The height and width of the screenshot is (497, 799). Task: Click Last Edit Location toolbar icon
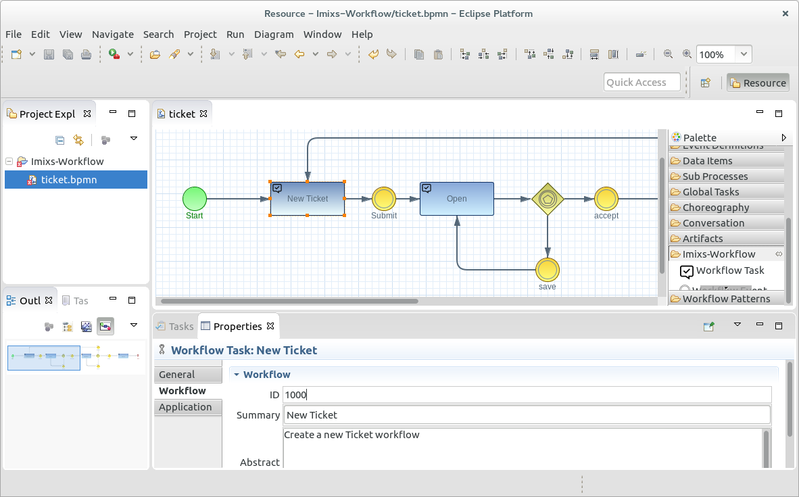pyautogui.click(x=280, y=54)
